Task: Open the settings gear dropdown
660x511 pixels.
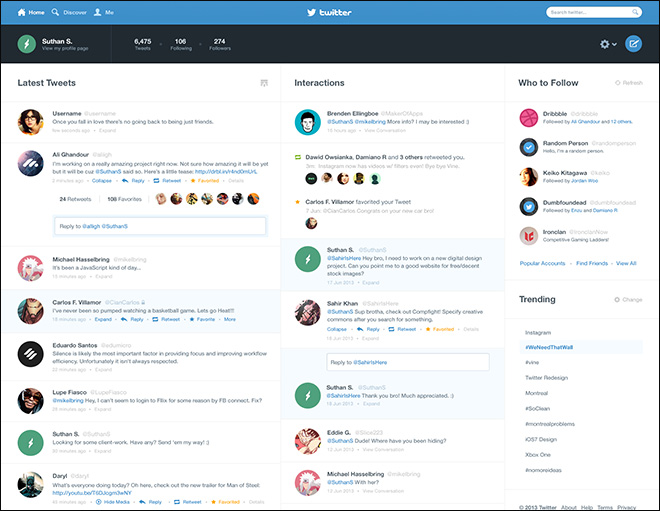Action: point(606,44)
